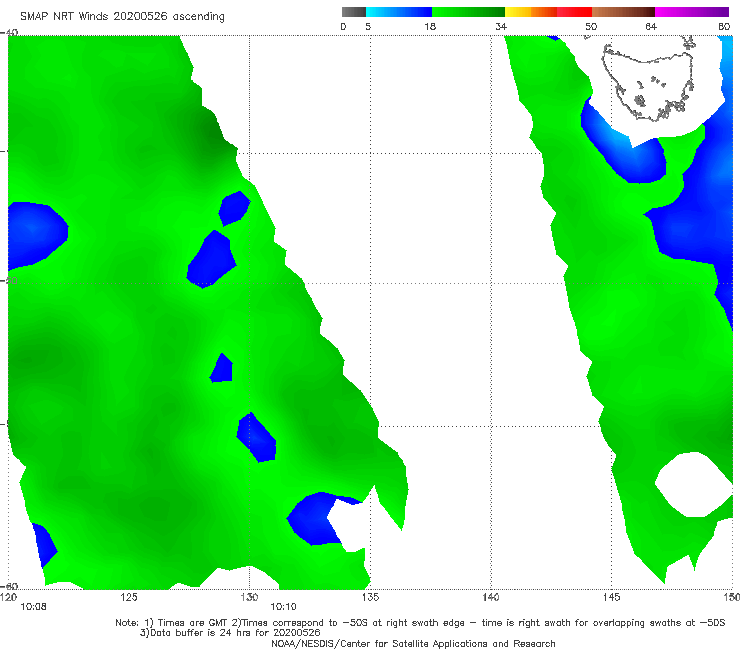Click the 'Note: 1) Times are GMT' footnote line
Image resolution: width=740 pixels, height=650 pixels.
(420, 623)
